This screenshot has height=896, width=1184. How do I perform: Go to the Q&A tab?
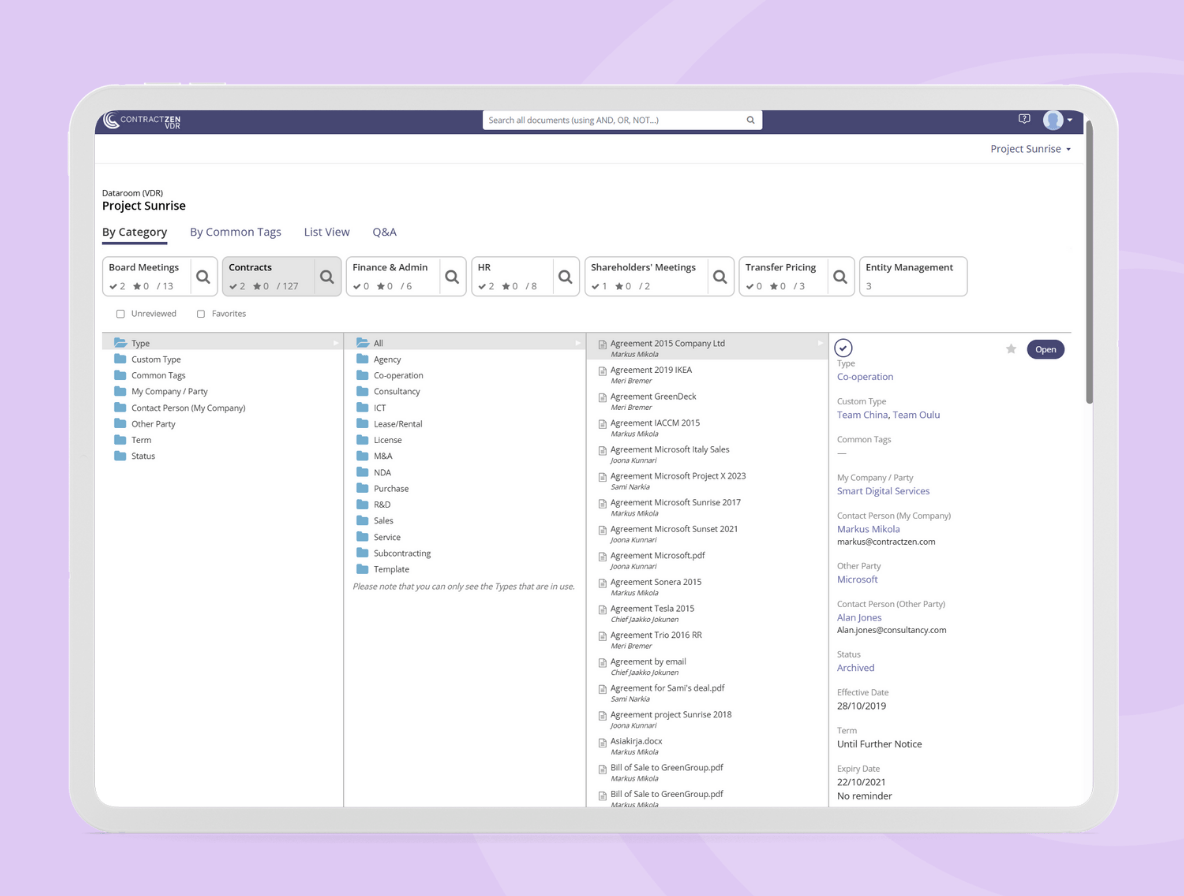point(384,232)
